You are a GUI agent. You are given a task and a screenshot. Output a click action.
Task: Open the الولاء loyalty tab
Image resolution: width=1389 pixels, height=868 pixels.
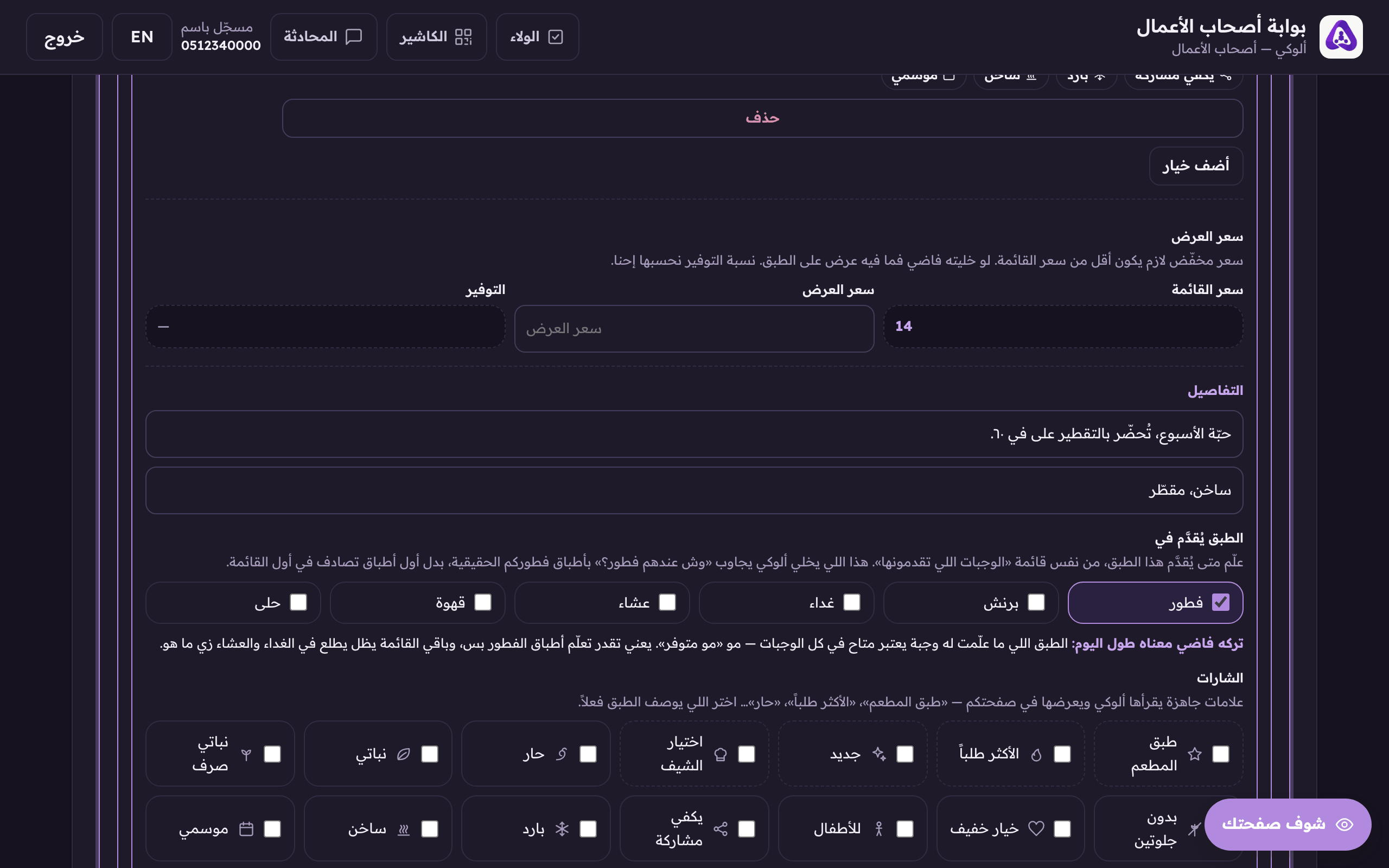tap(537, 37)
